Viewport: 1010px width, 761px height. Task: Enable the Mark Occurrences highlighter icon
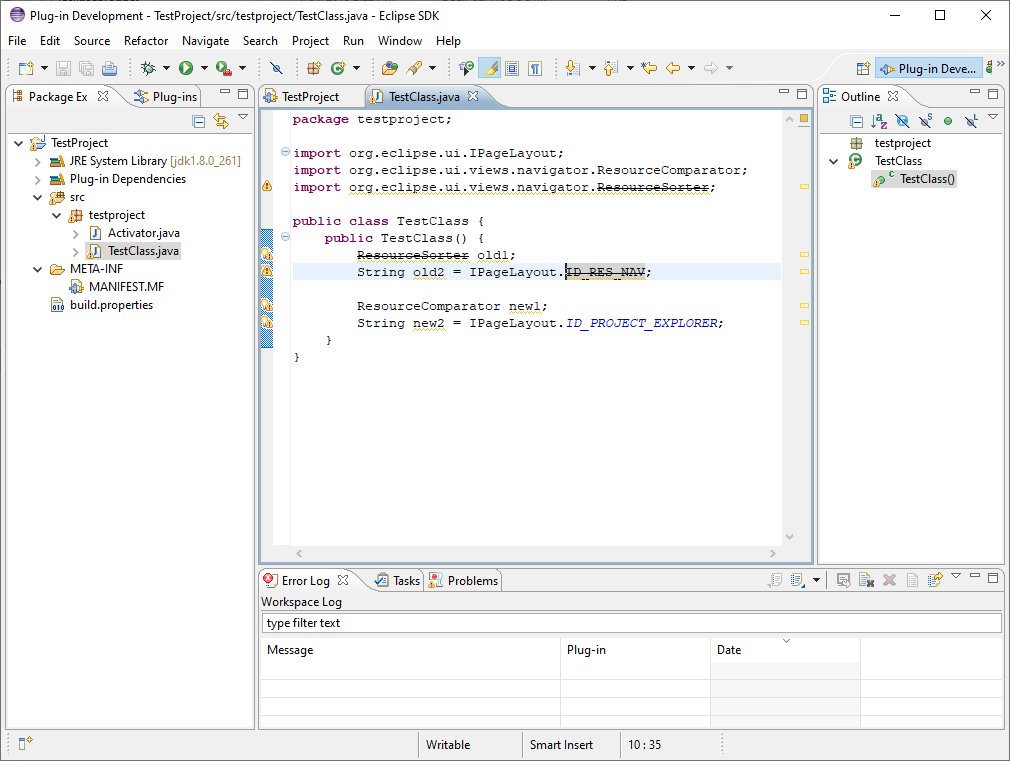pyautogui.click(x=487, y=67)
